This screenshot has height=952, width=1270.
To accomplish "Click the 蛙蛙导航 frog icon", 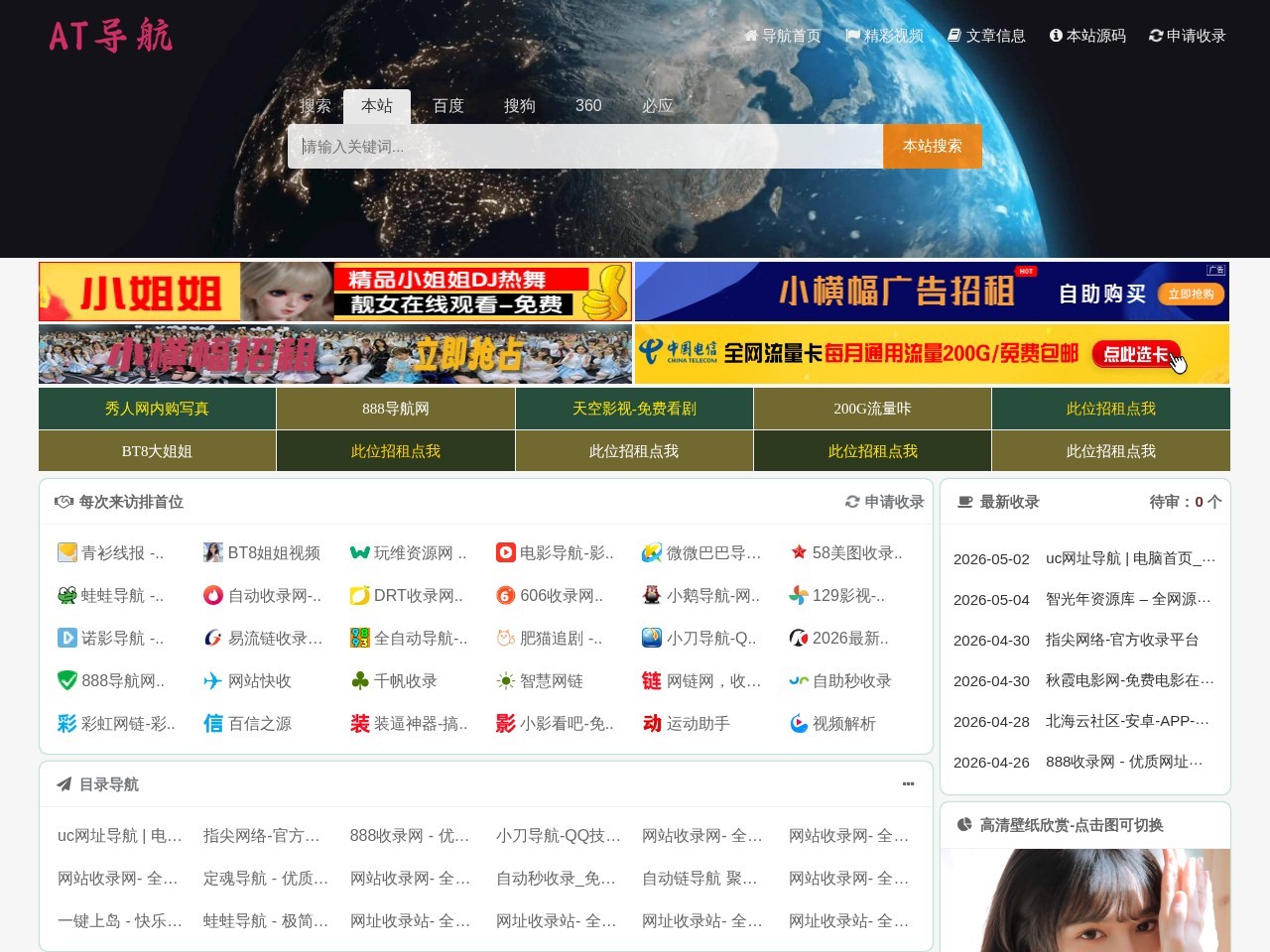I will (x=67, y=595).
